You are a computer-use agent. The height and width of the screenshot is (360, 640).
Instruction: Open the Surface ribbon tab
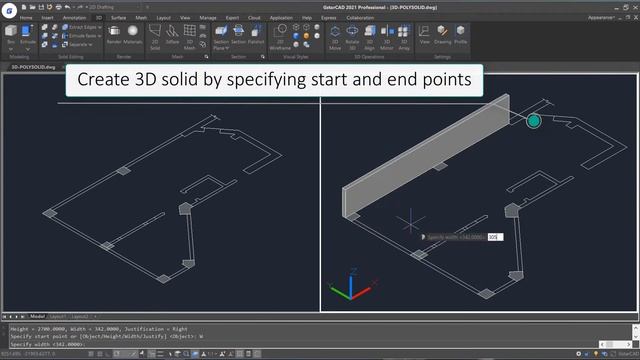[x=118, y=18]
